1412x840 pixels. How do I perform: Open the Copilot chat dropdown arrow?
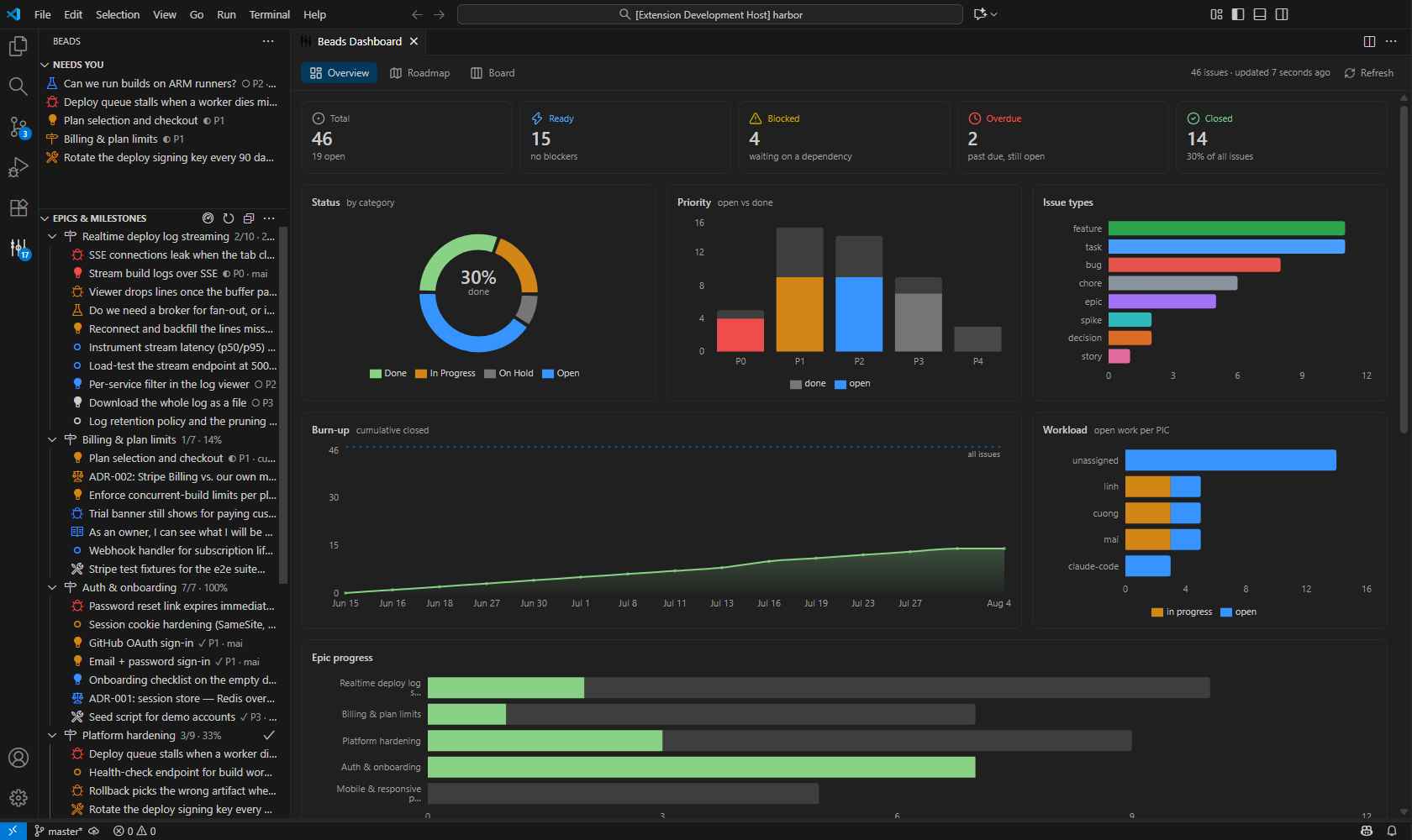pos(994,14)
